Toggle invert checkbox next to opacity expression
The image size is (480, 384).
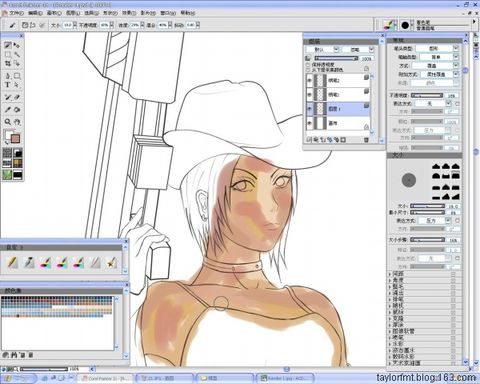tap(457, 104)
